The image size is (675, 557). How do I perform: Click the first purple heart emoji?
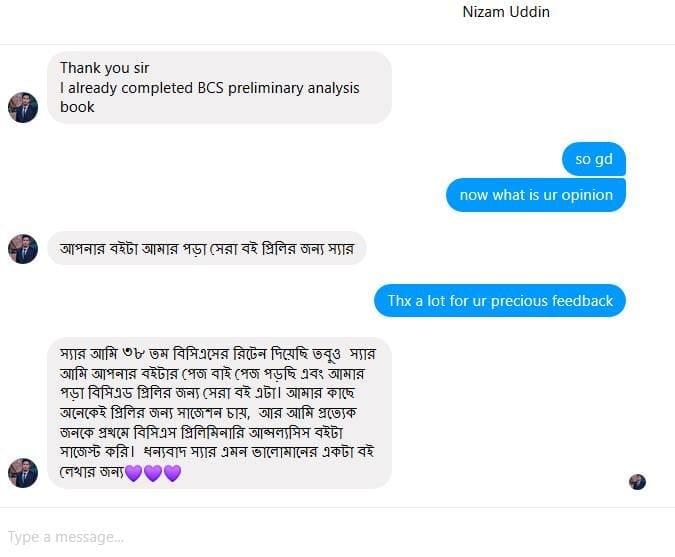(x=134, y=473)
